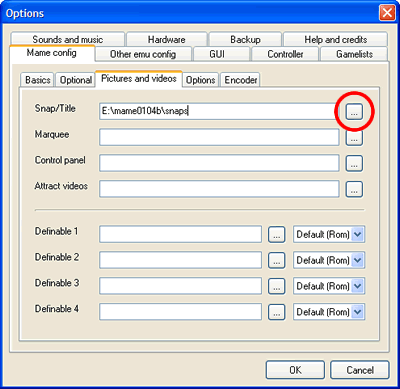Image resolution: width=400 pixels, height=389 pixels.
Task: Click Definable 1 browse button
Action: [277, 234]
